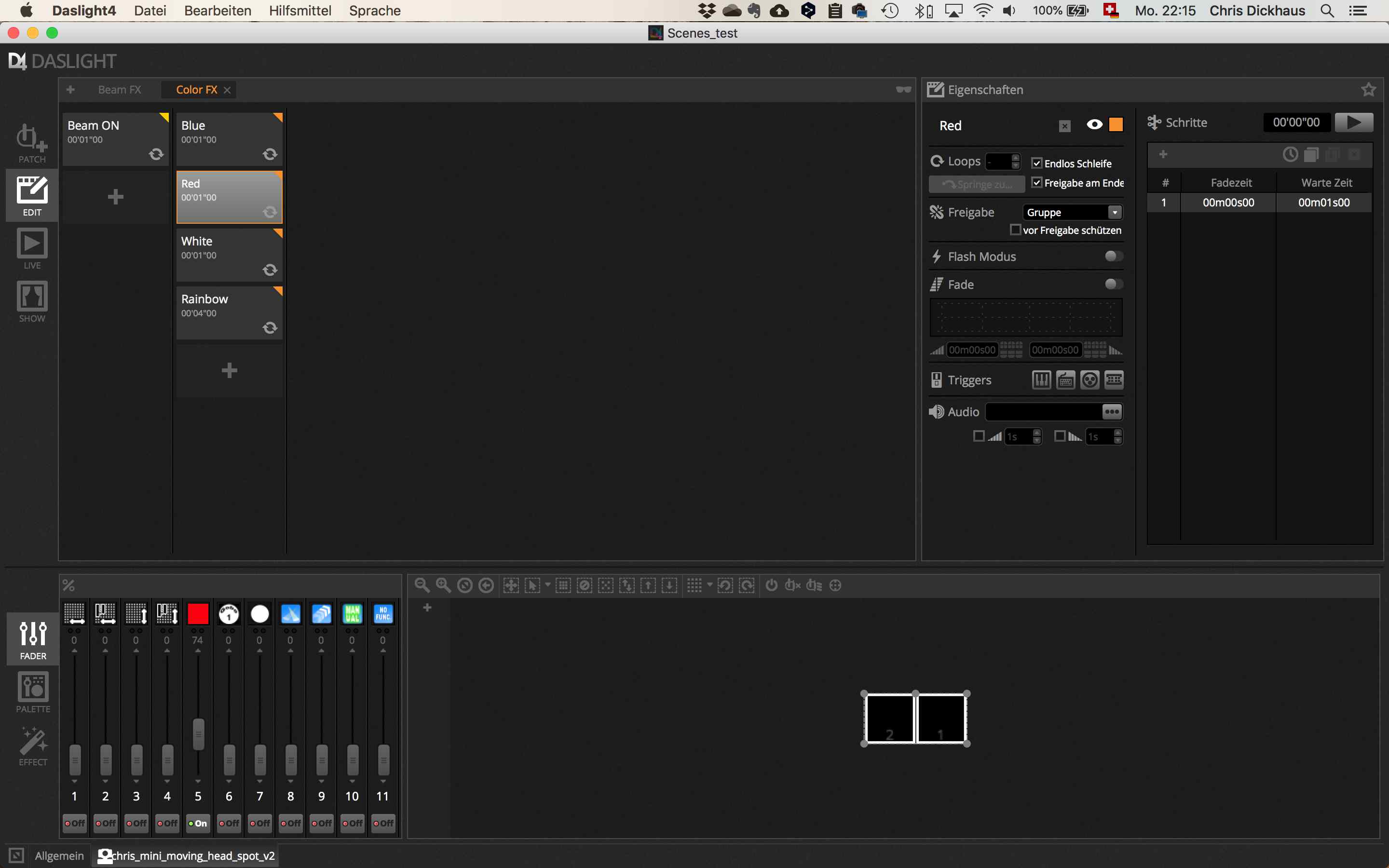Click the Triggers panel expander icon

pos(937,379)
